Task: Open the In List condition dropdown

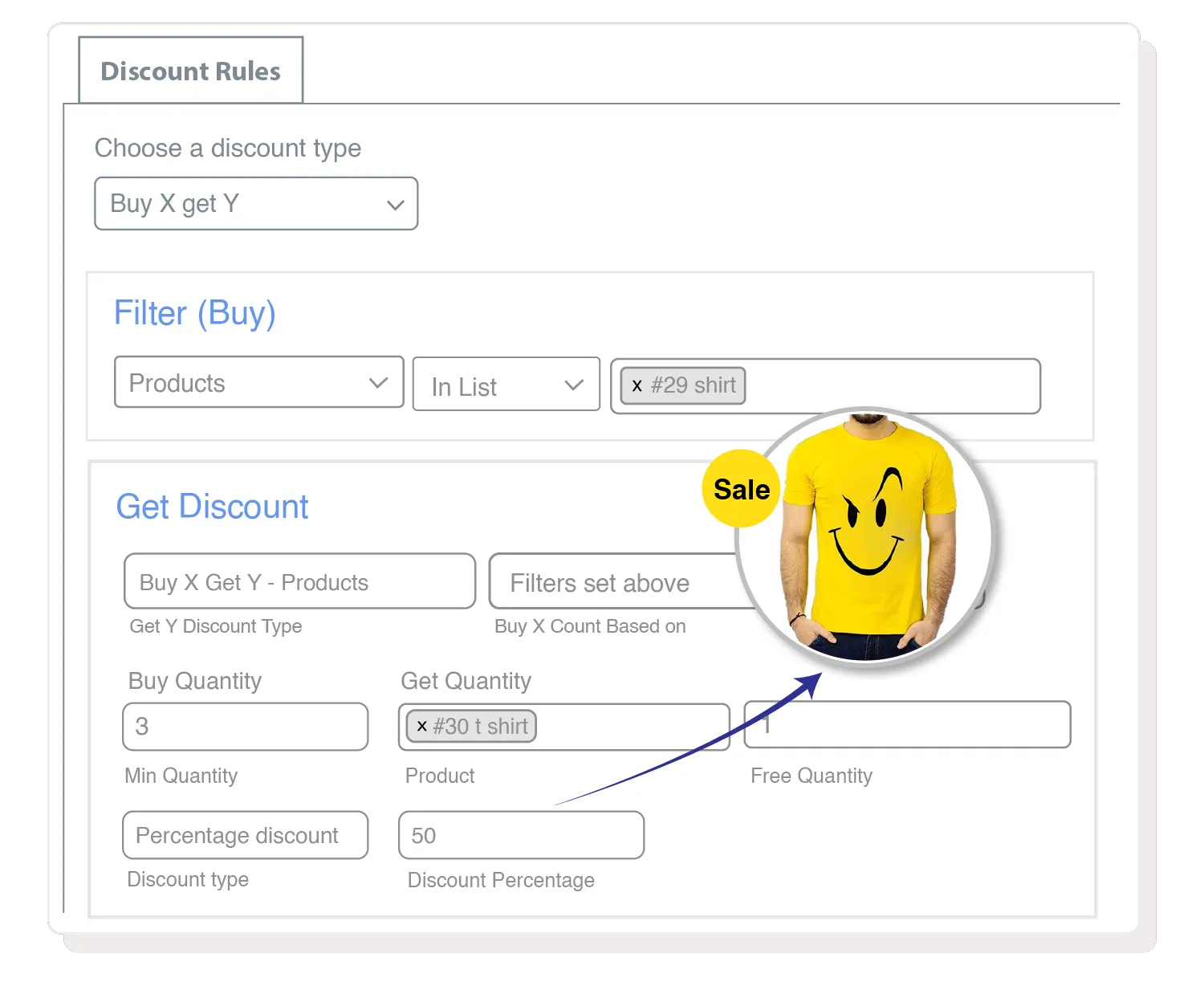Action: (506, 384)
